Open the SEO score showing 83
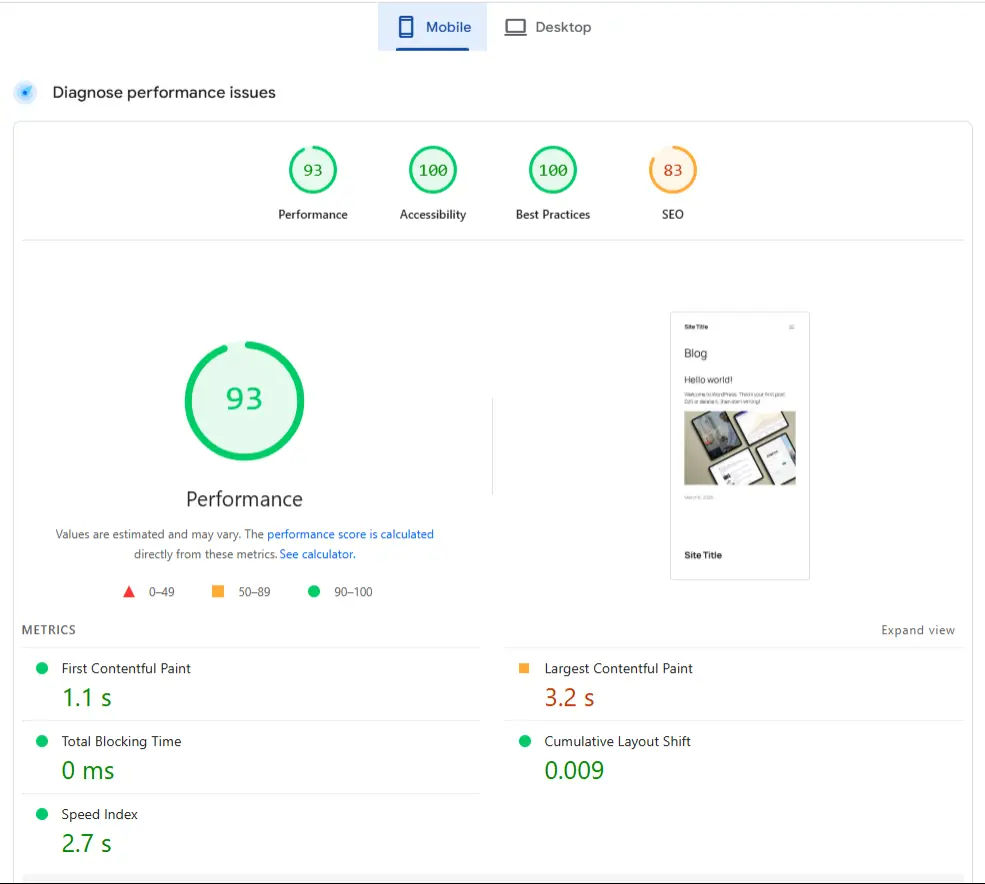The height and width of the screenshot is (884, 985). (x=672, y=169)
